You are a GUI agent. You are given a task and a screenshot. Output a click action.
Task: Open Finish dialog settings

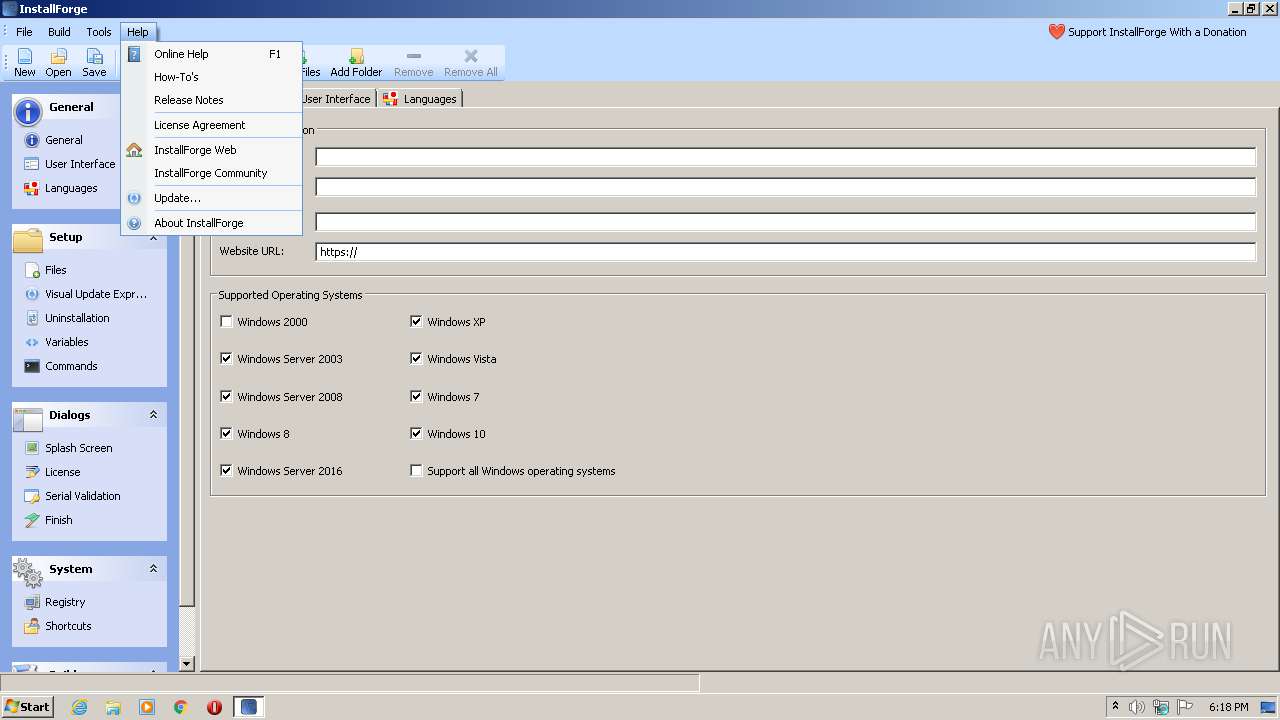pos(48,520)
